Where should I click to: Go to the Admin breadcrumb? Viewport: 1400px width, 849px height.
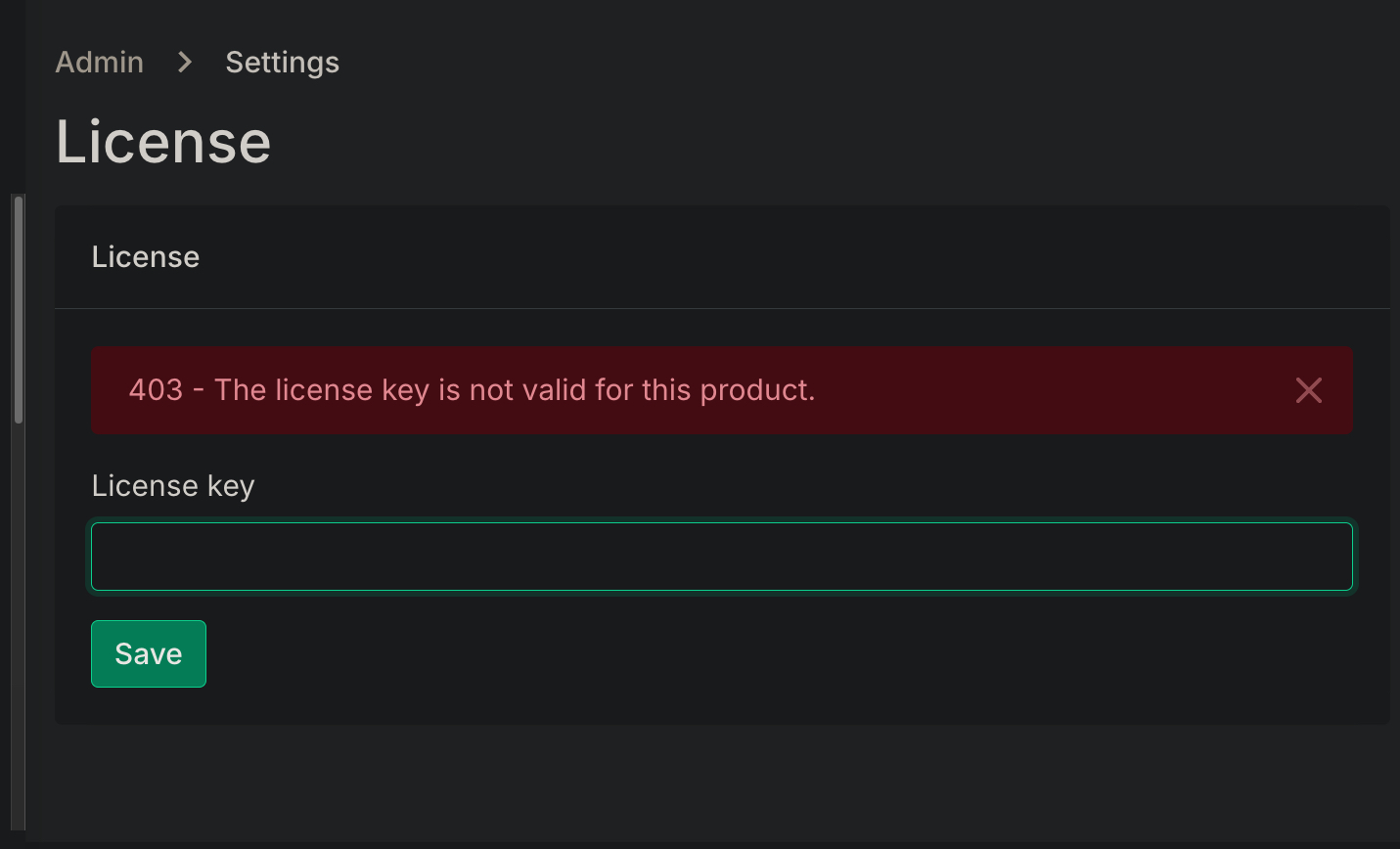coord(100,63)
